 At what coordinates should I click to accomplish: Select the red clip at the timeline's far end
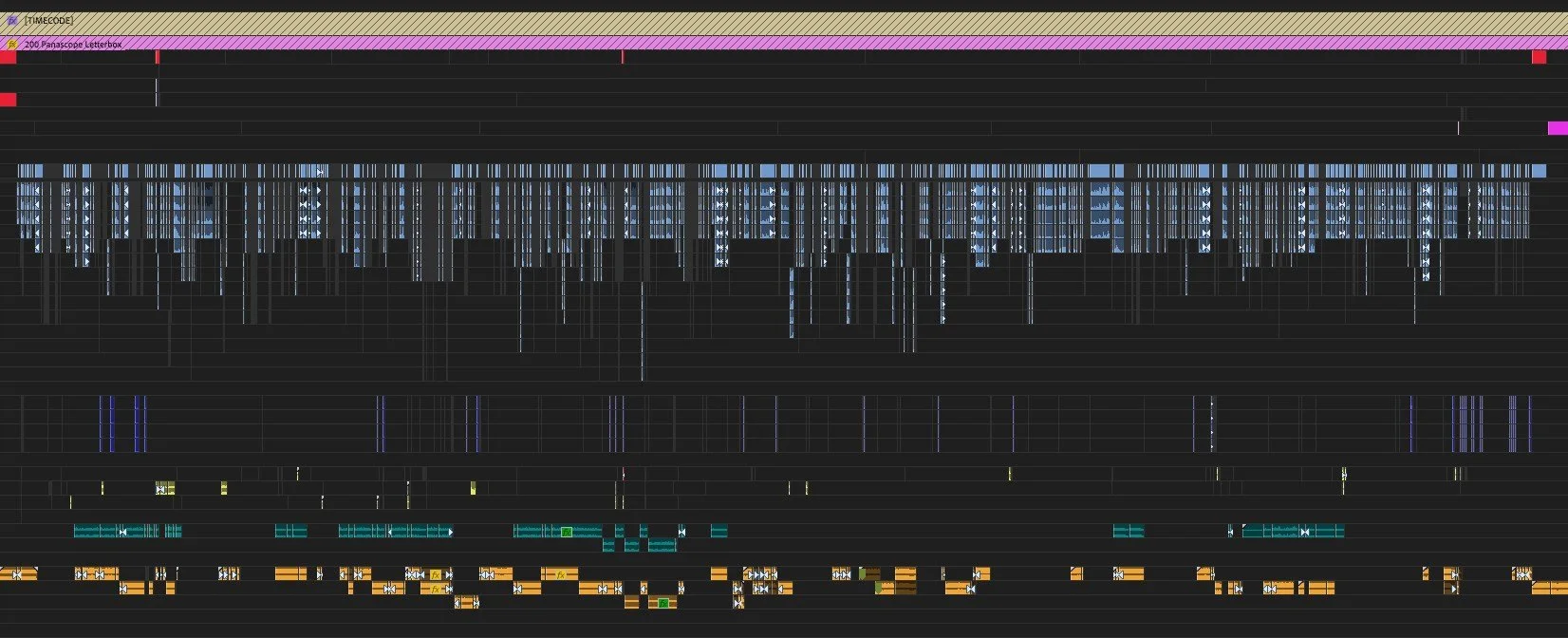point(1539,57)
